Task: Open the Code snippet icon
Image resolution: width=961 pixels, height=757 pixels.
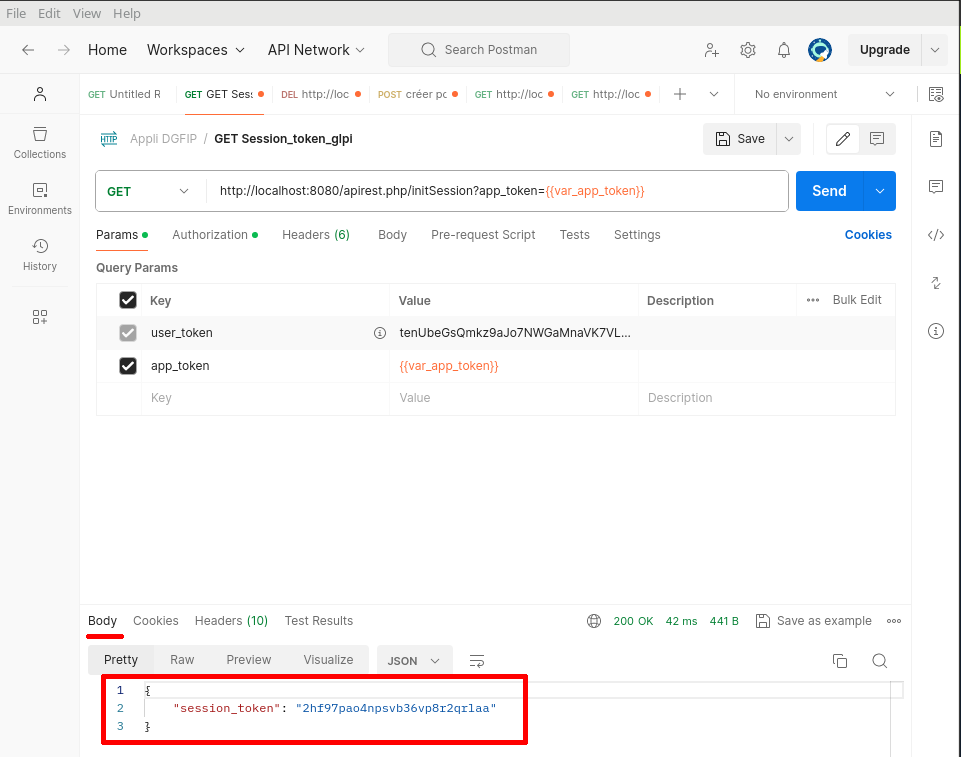Action: click(x=936, y=235)
